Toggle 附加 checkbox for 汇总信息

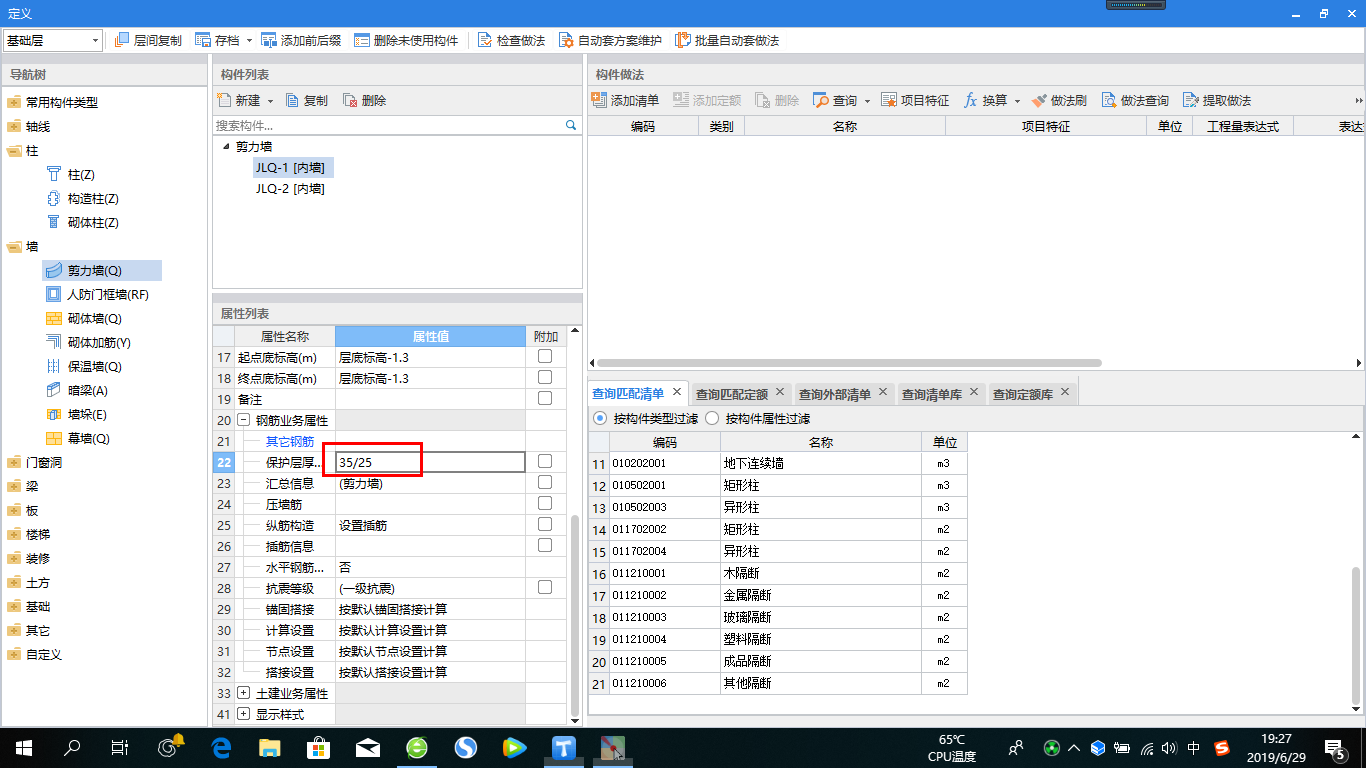tap(545, 482)
